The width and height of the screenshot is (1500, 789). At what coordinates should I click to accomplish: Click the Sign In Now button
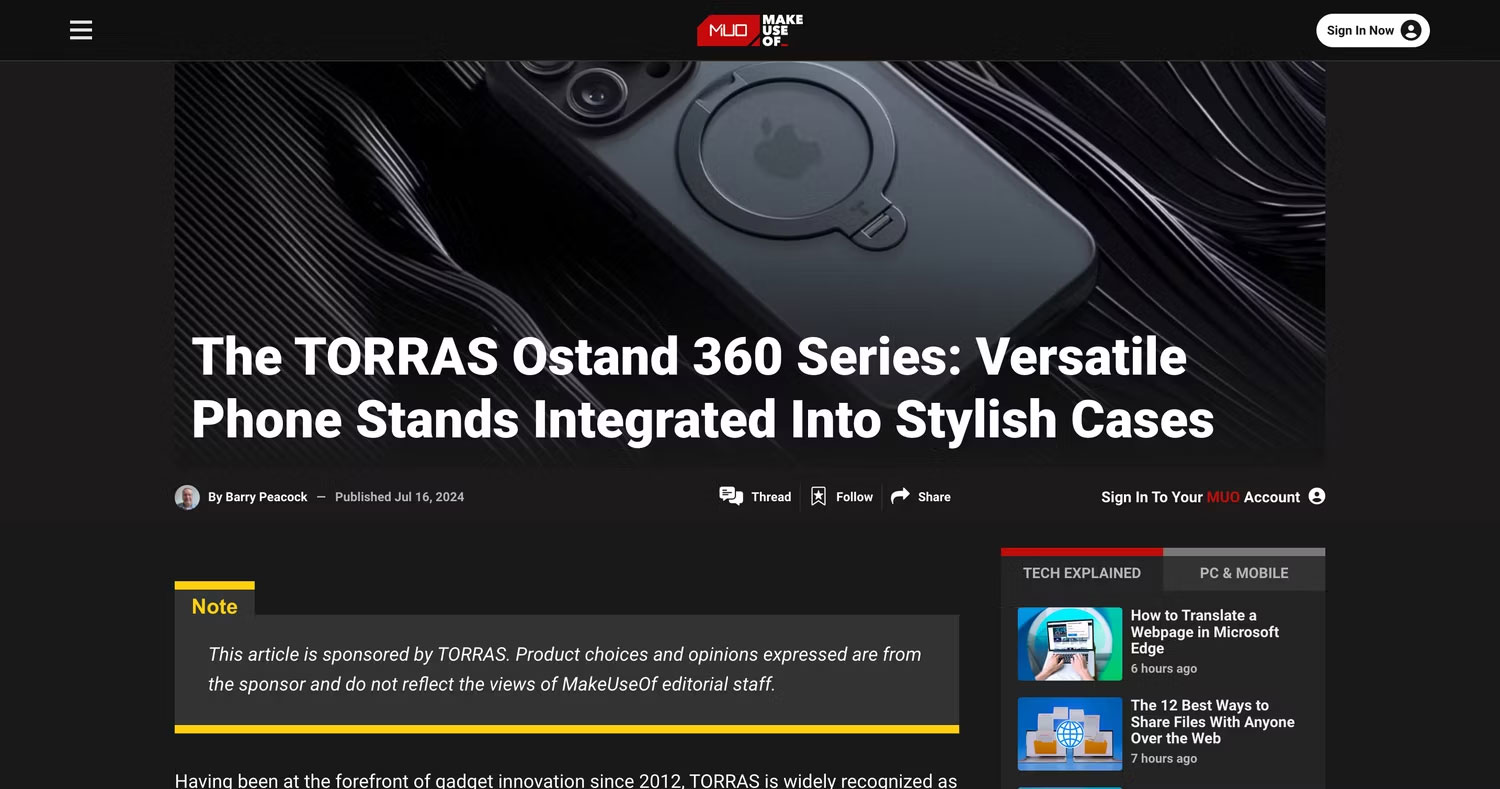pos(1373,30)
